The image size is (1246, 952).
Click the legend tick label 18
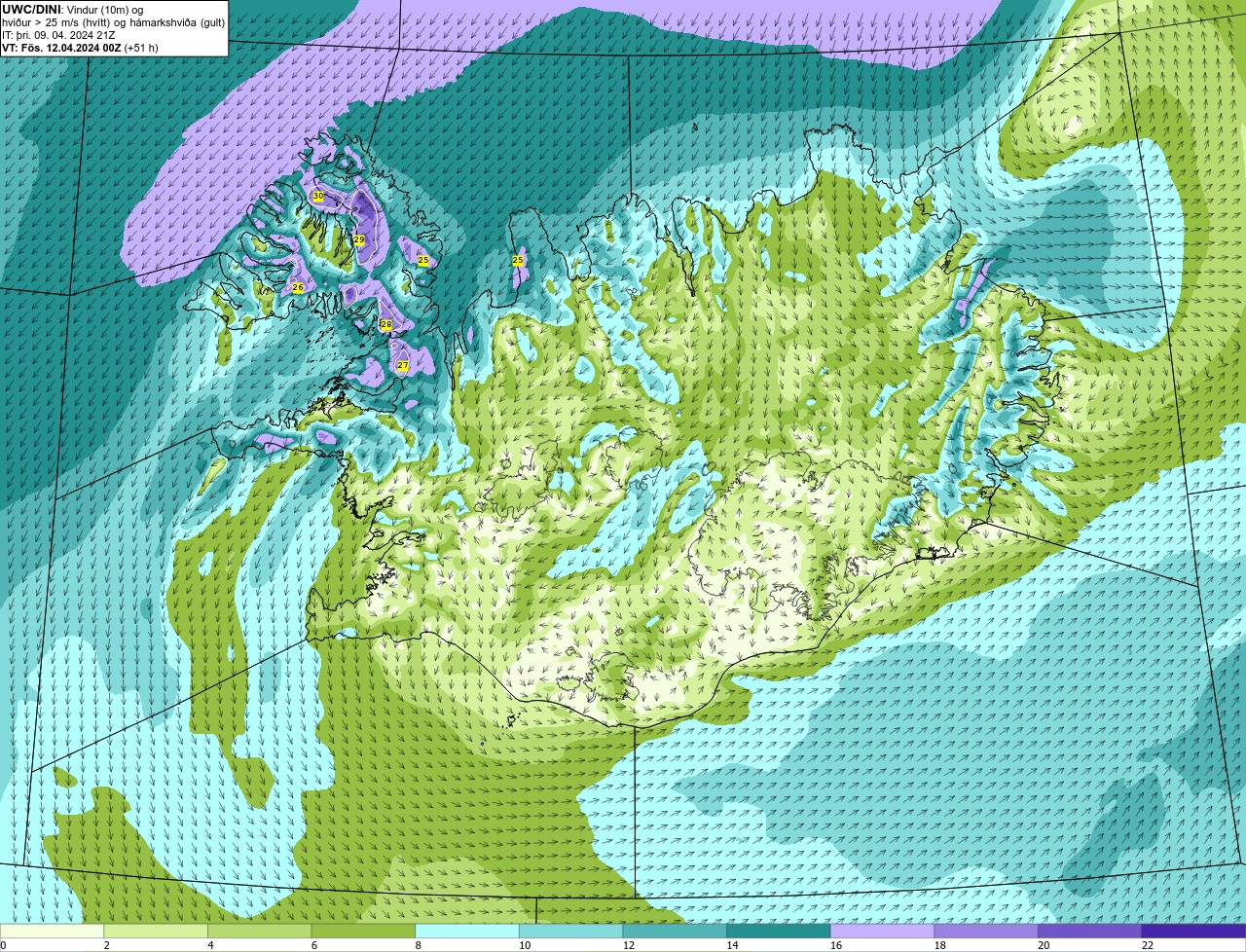[939, 945]
